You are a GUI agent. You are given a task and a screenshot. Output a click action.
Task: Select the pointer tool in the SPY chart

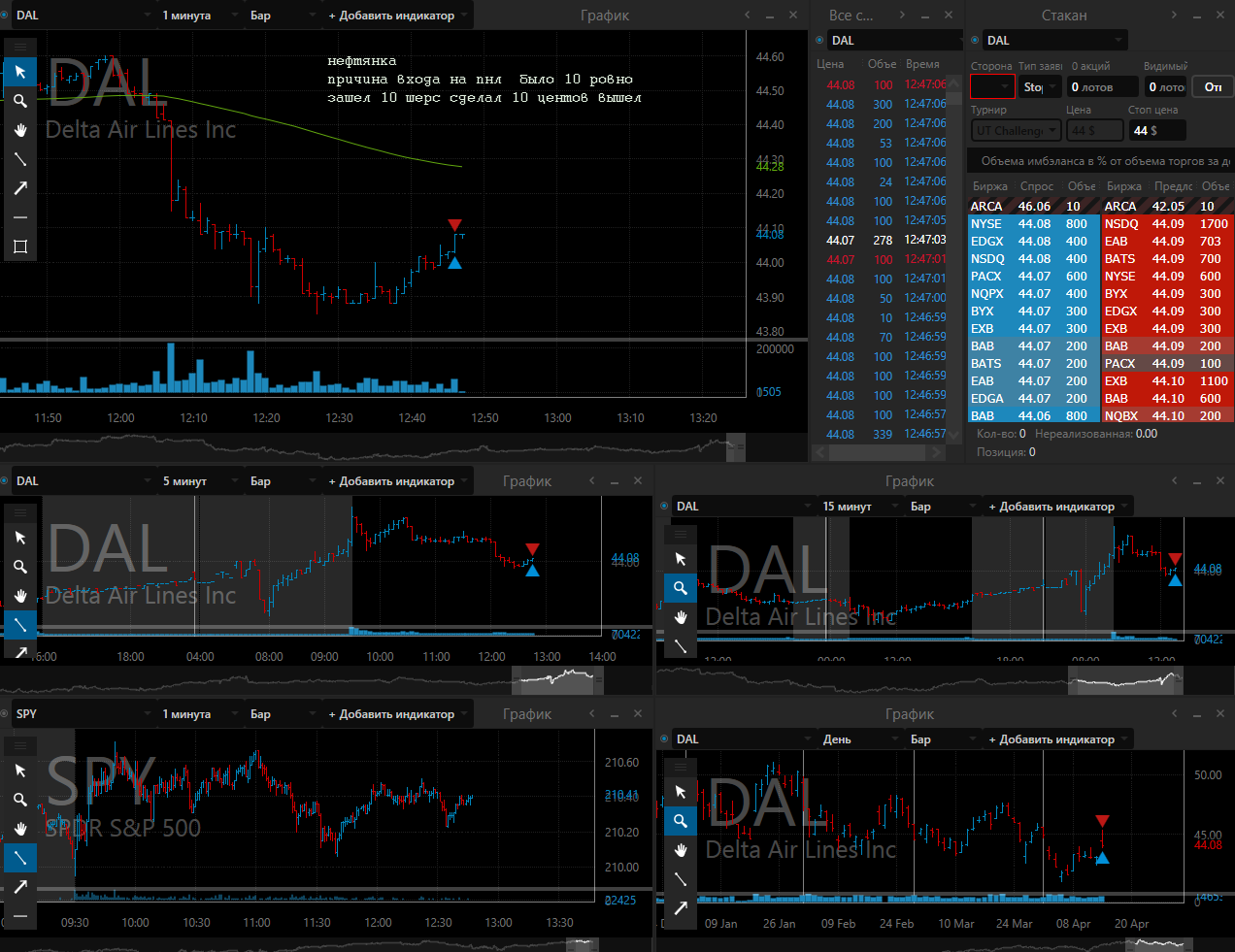pos(19,771)
